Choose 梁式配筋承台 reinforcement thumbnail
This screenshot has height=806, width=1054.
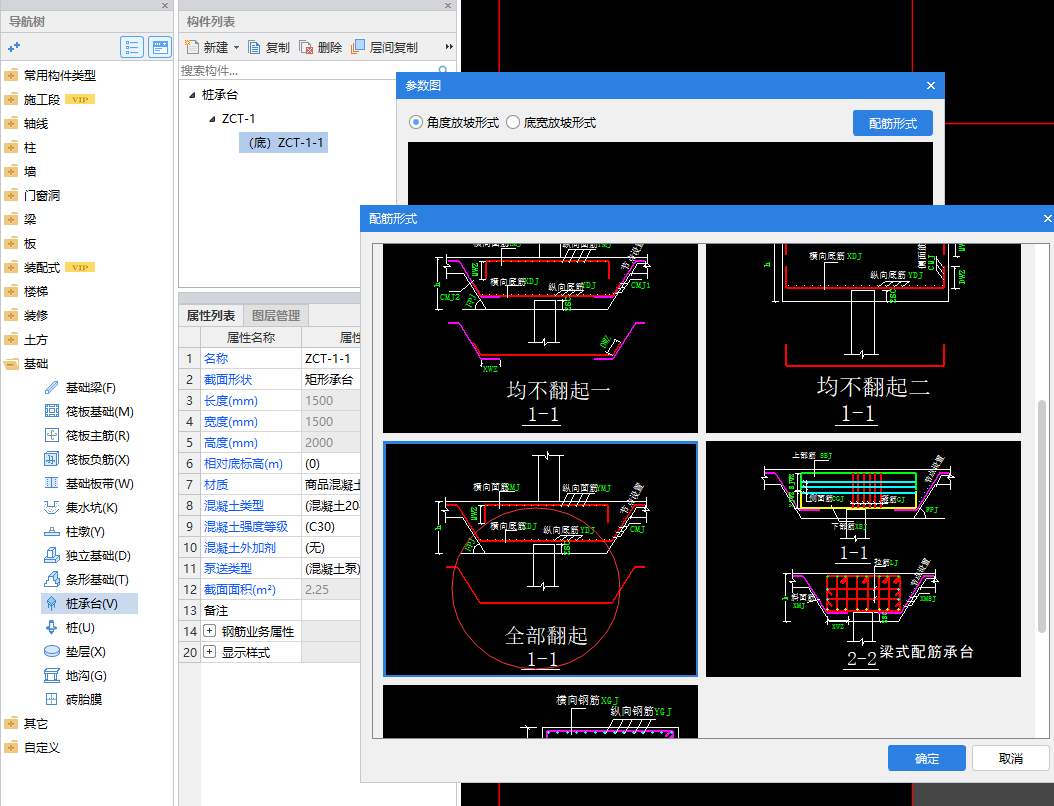(x=863, y=559)
